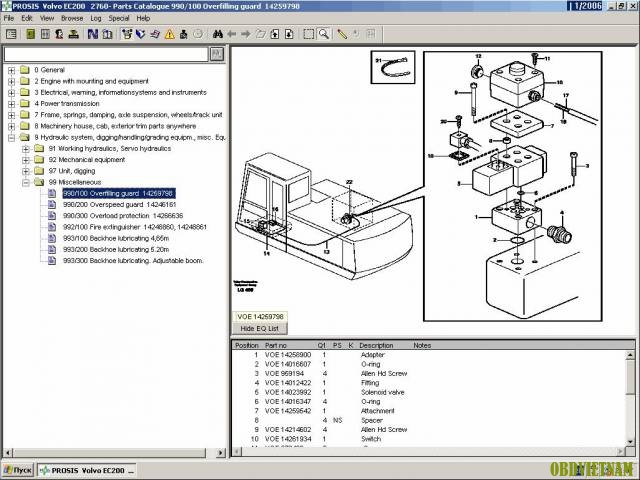Click the green book toolbar icon
The height and width of the screenshot is (480, 640).
(x=31, y=34)
